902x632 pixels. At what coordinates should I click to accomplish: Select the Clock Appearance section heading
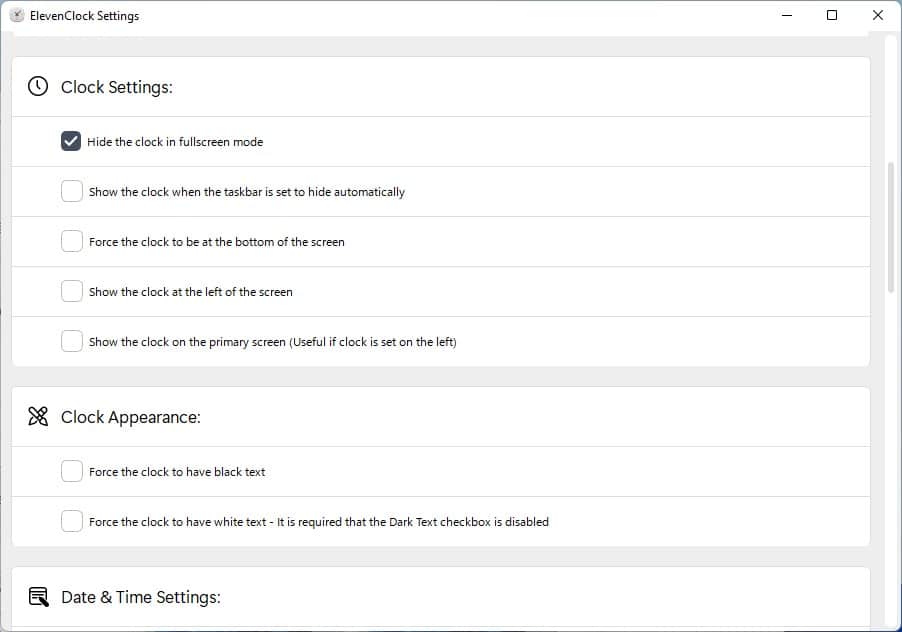click(x=131, y=417)
